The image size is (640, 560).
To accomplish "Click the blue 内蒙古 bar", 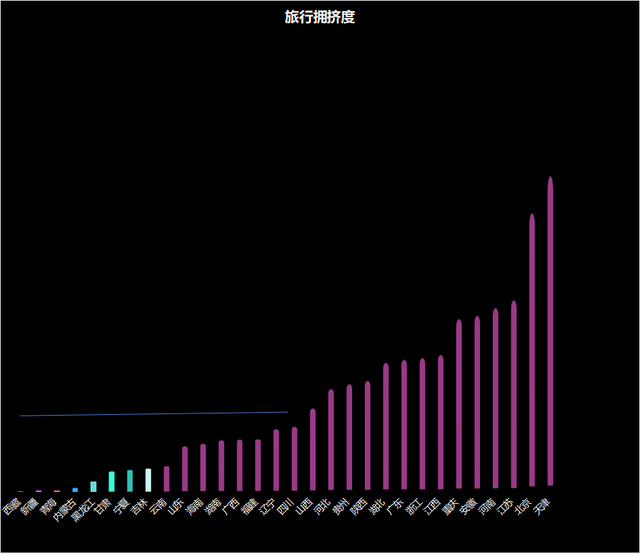I will (75, 489).
